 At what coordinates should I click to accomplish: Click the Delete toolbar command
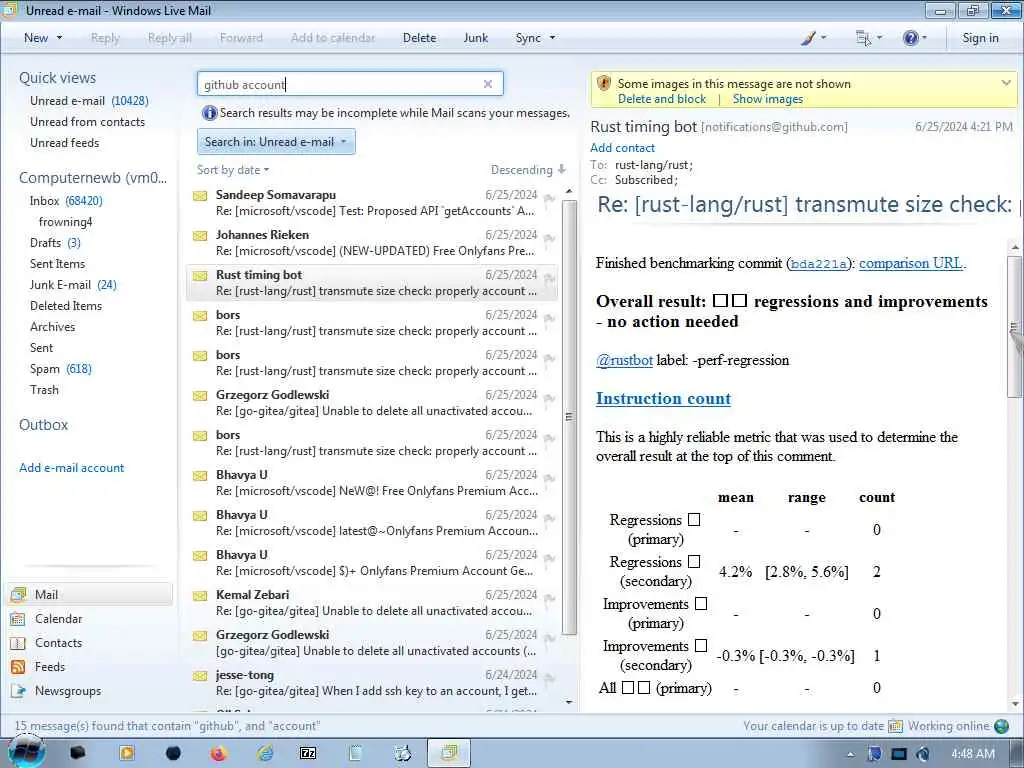(419, 38)
